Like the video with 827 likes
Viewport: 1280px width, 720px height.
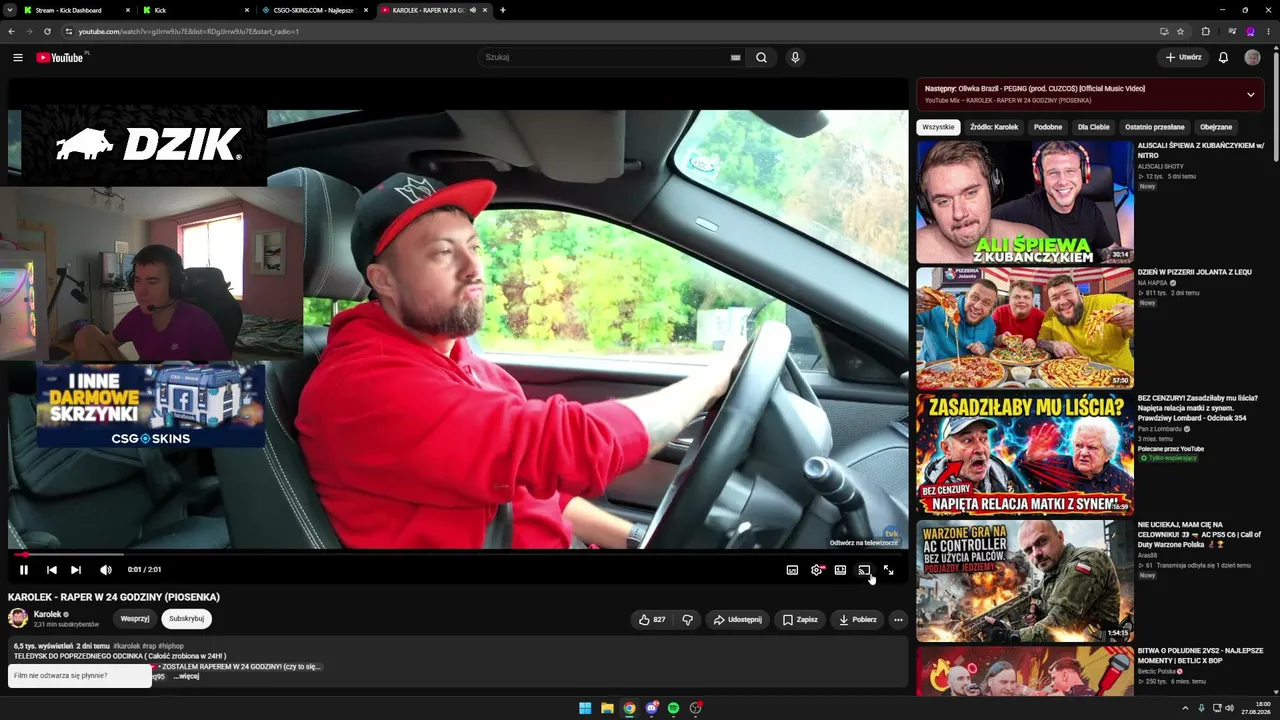pyautogui.click(x=652, y=620)
